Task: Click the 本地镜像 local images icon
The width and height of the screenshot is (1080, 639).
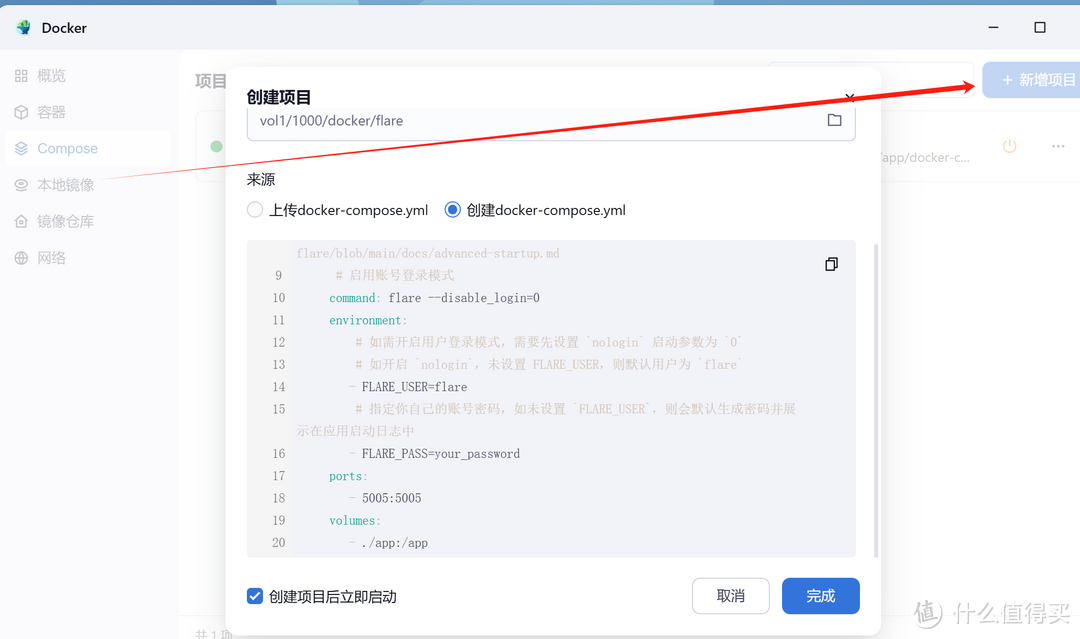Action: click(22, 184)
